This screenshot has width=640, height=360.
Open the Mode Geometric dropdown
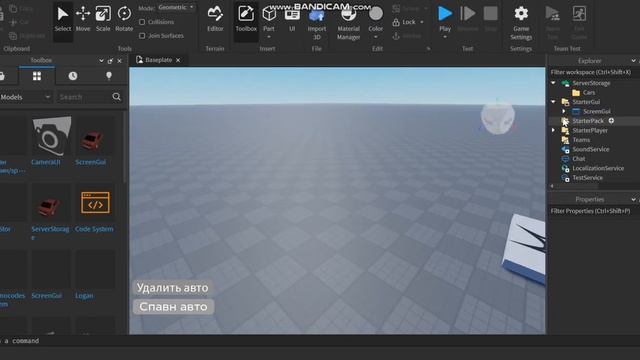[176, 7]
